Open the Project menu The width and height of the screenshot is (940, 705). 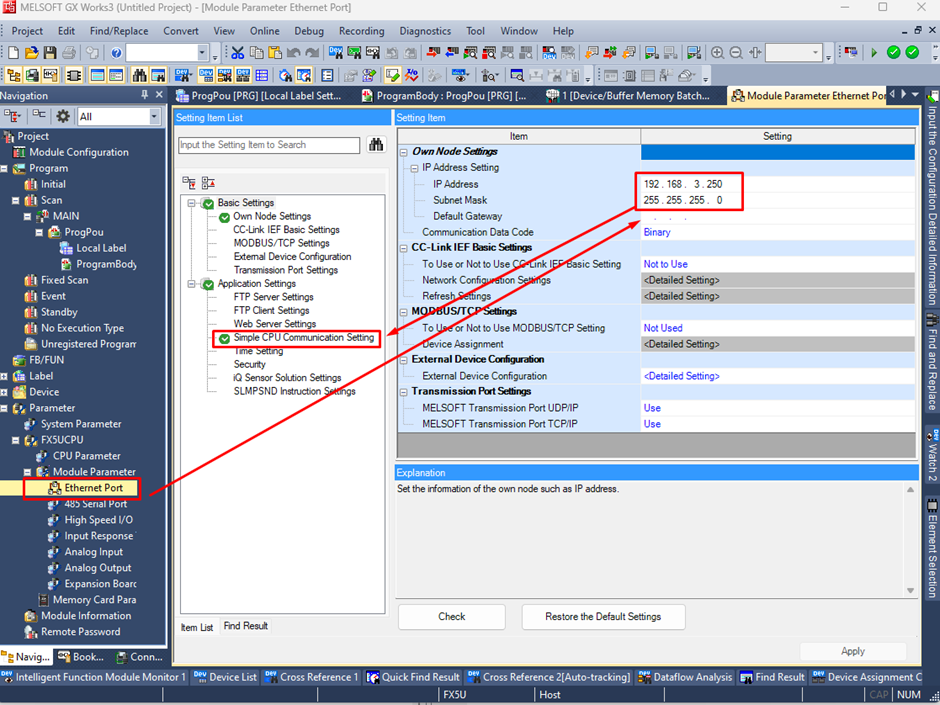pos(27,31)
